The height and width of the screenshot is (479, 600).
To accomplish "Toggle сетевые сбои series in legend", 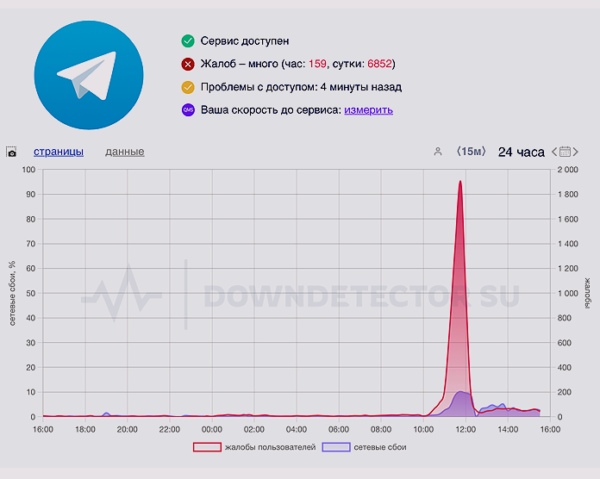I will (364, 447).
